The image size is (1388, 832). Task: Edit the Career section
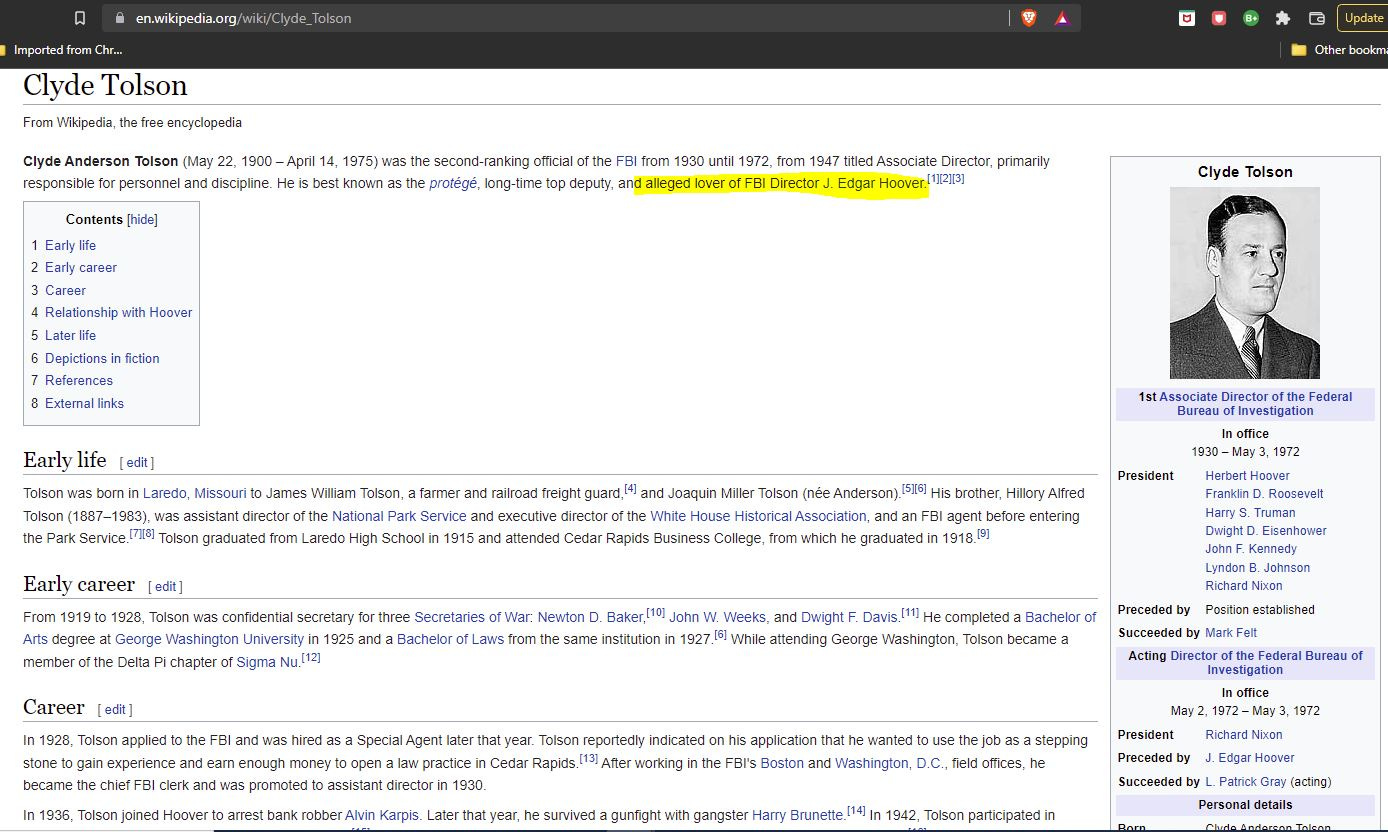[x=115, y=710]
